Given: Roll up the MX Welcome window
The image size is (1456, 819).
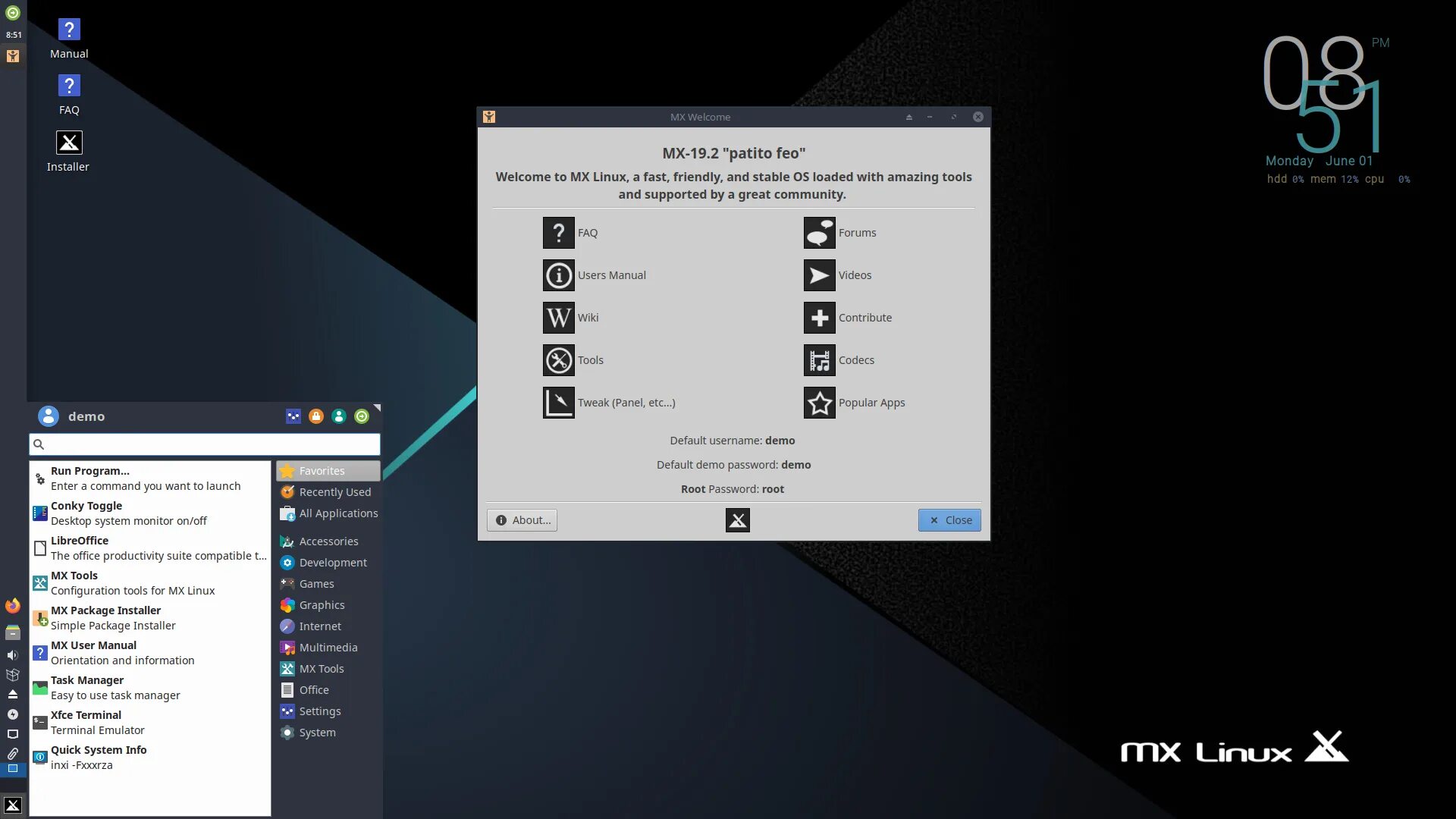Looking at the screenshot, I should click(x=908, y=117).
